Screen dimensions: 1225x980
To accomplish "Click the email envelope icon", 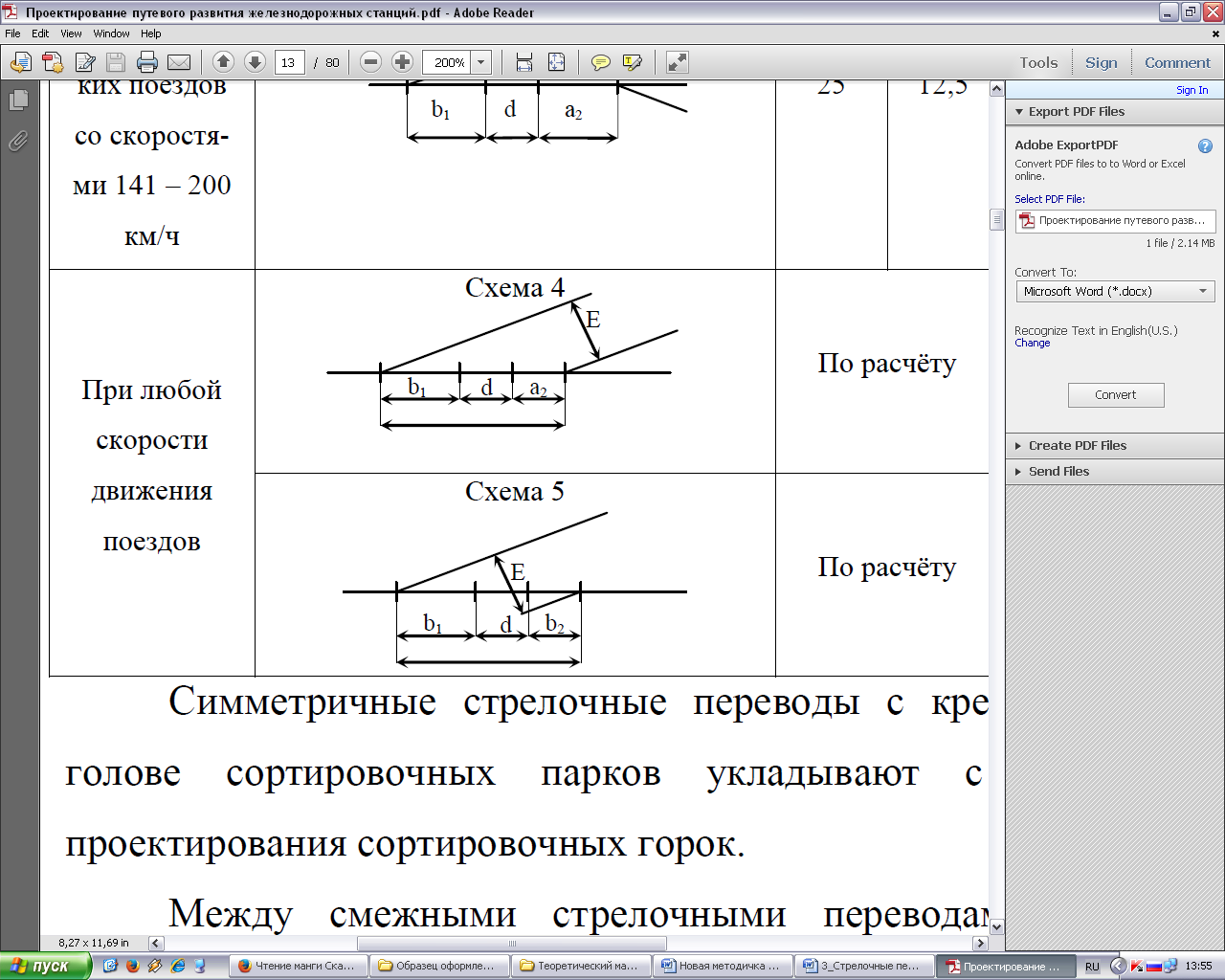I will (x=179, y=63).
